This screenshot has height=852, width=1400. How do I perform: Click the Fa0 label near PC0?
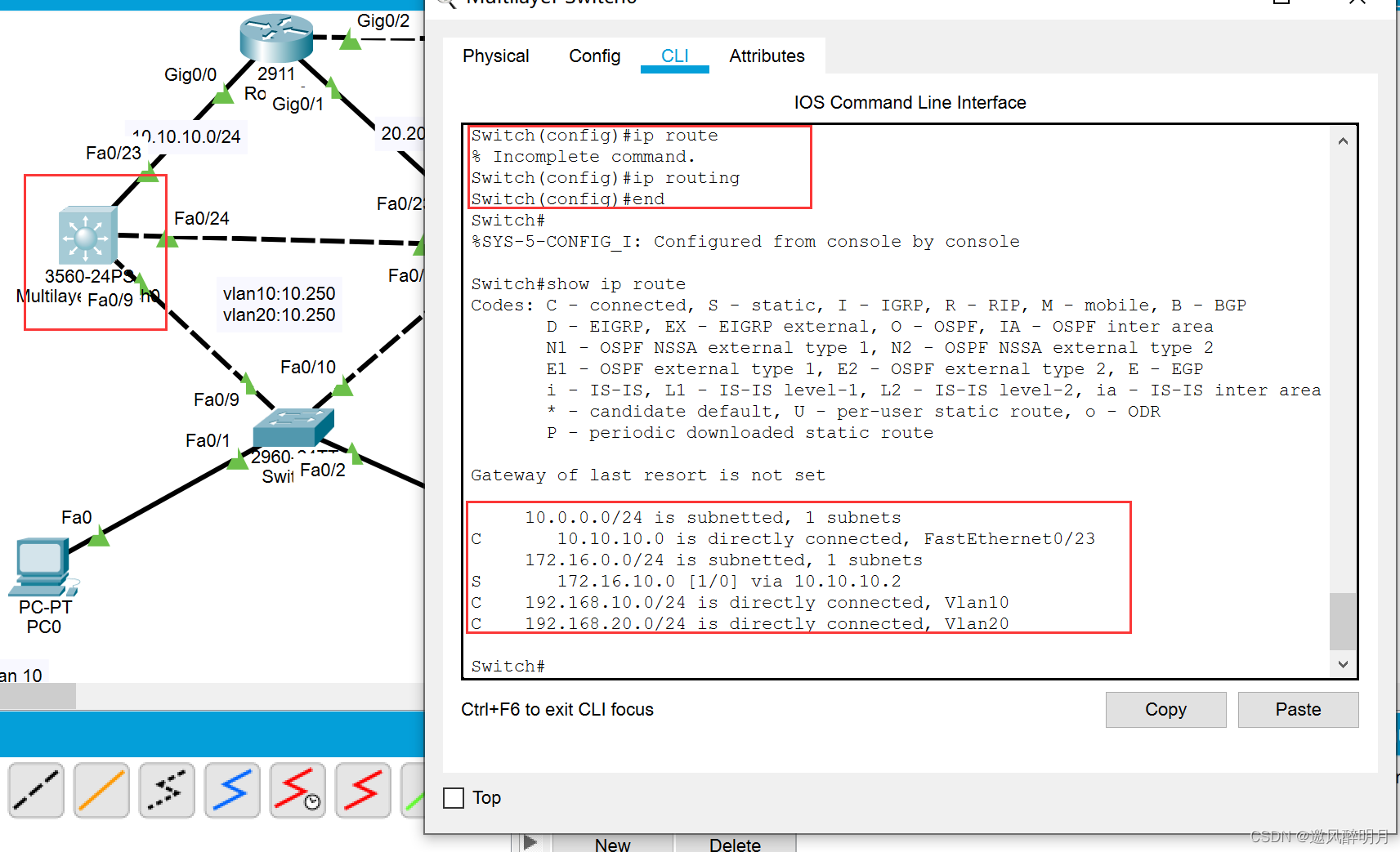76,517
